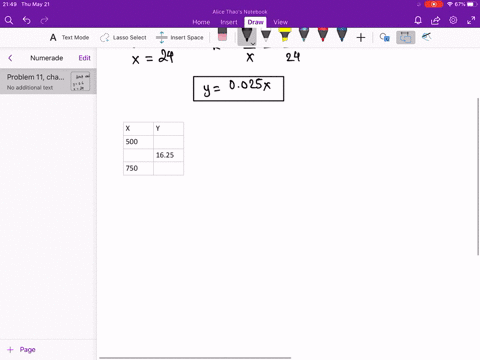Select the black pen tool
The height and width of the screenshot is (360, 480).
(x=246, y=35)
